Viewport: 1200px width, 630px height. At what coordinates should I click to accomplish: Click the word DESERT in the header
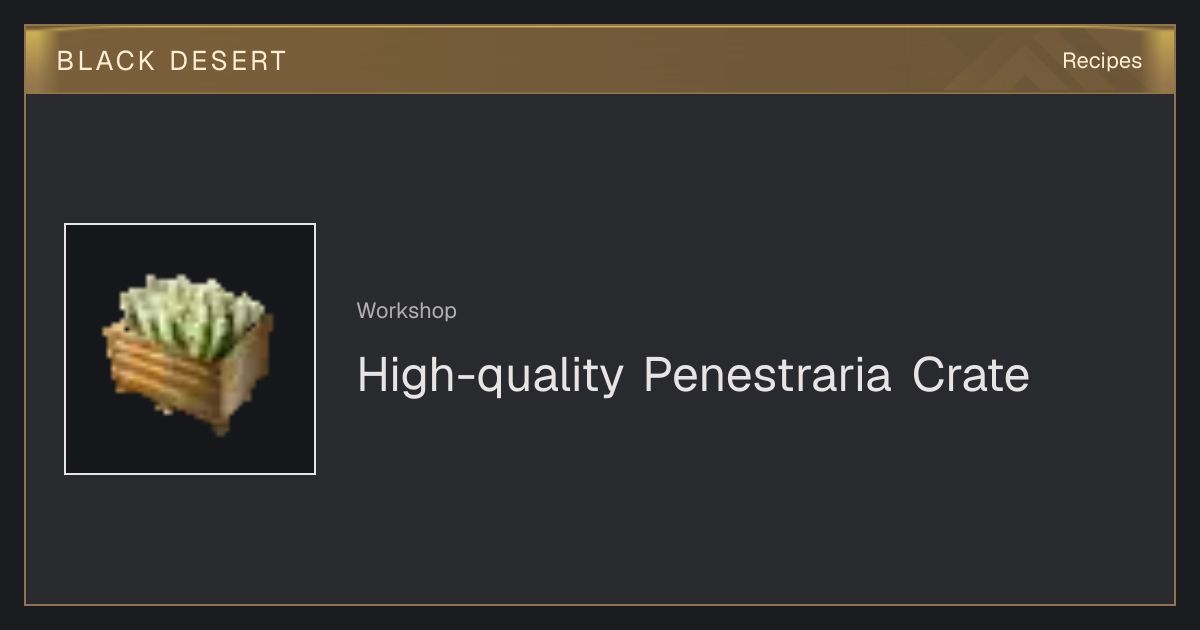tap(228, 61)
